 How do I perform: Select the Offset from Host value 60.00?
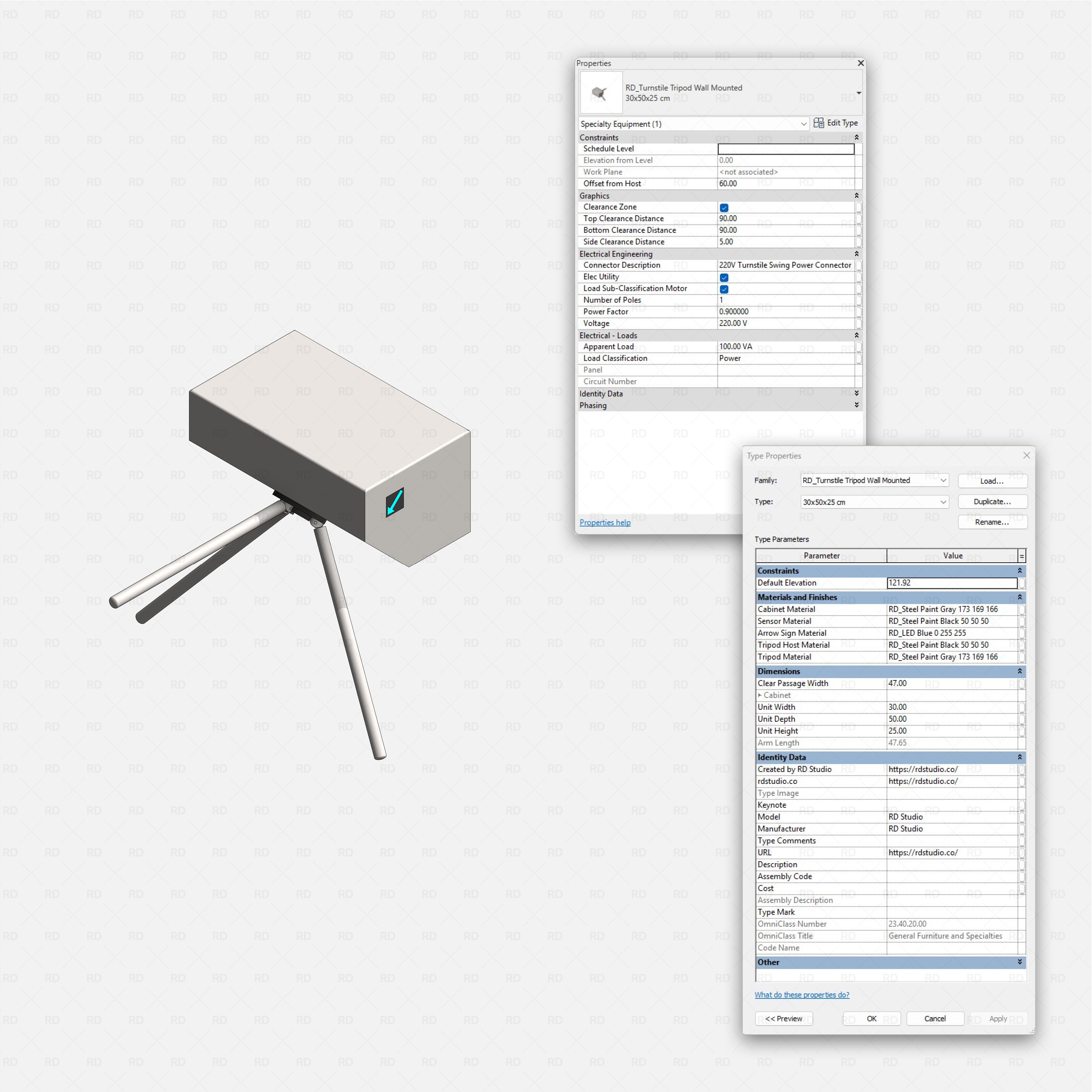click(786, 184)
